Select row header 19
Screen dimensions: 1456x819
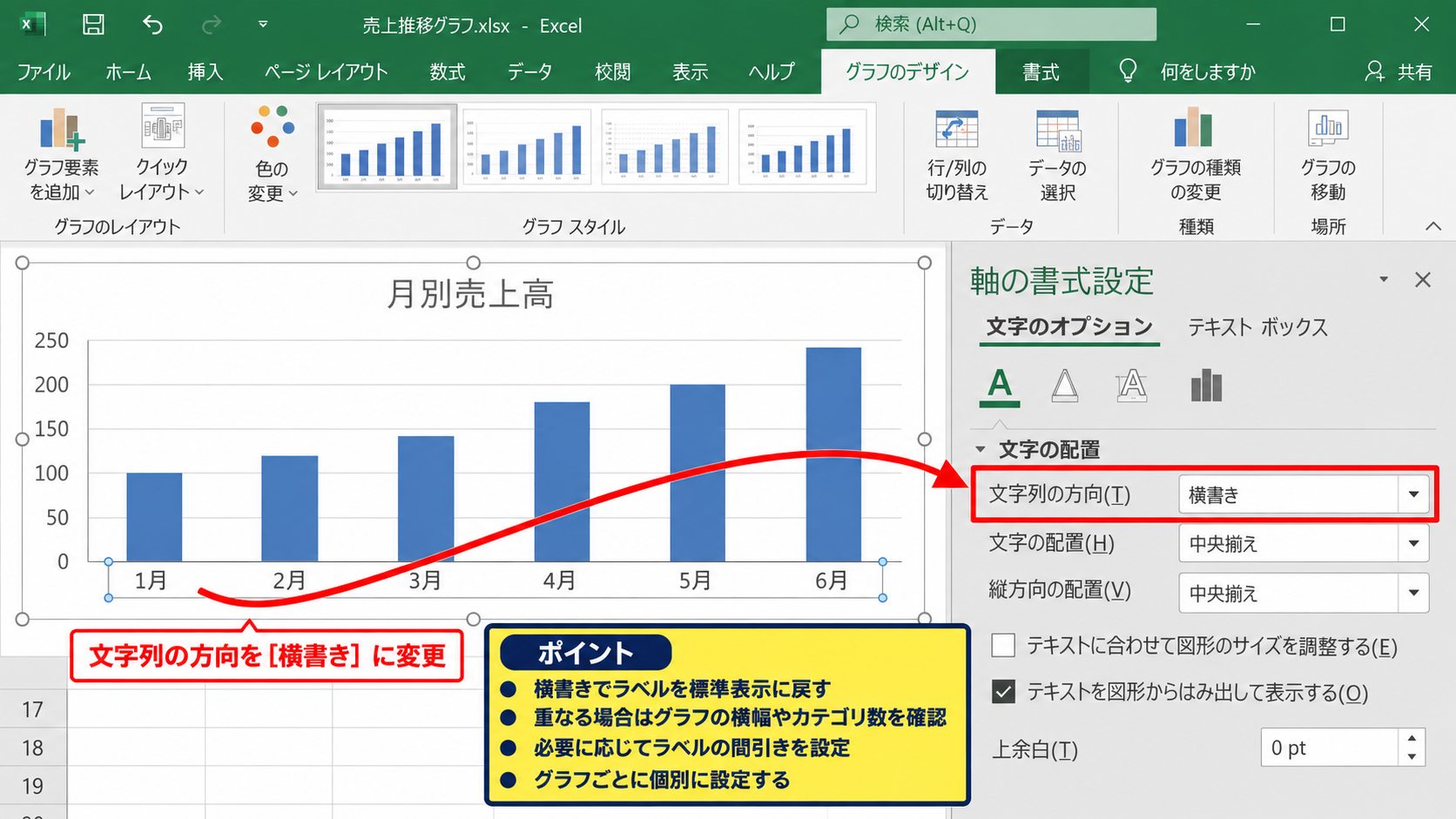click(x=33, y=786)
